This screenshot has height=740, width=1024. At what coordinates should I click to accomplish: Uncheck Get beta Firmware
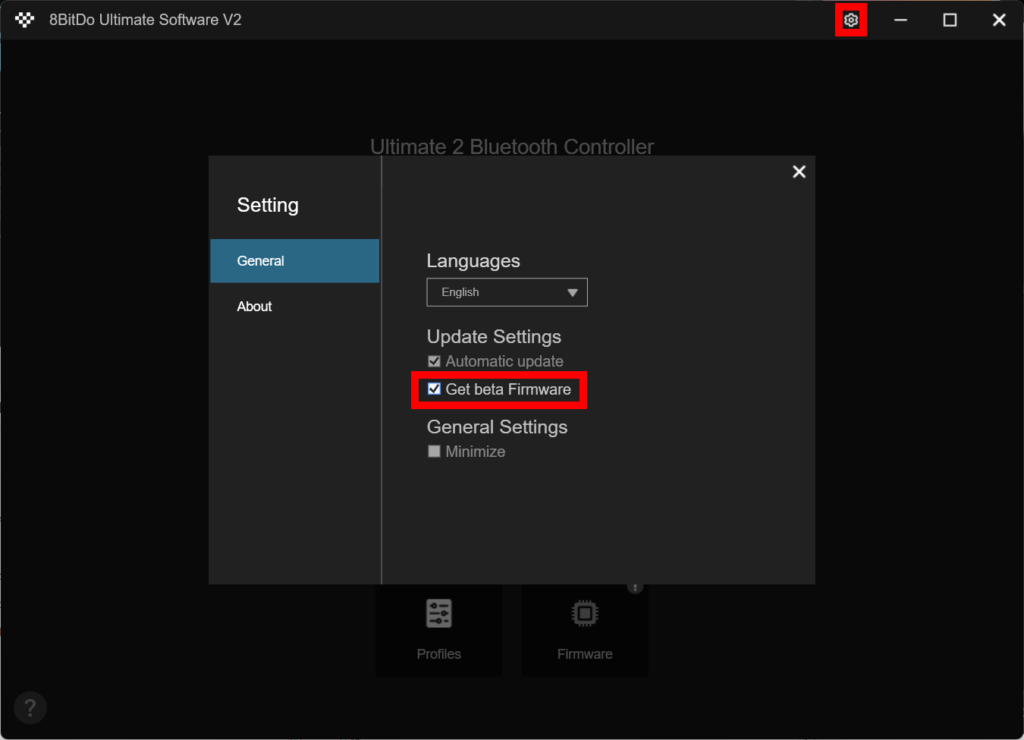(434, 389)
